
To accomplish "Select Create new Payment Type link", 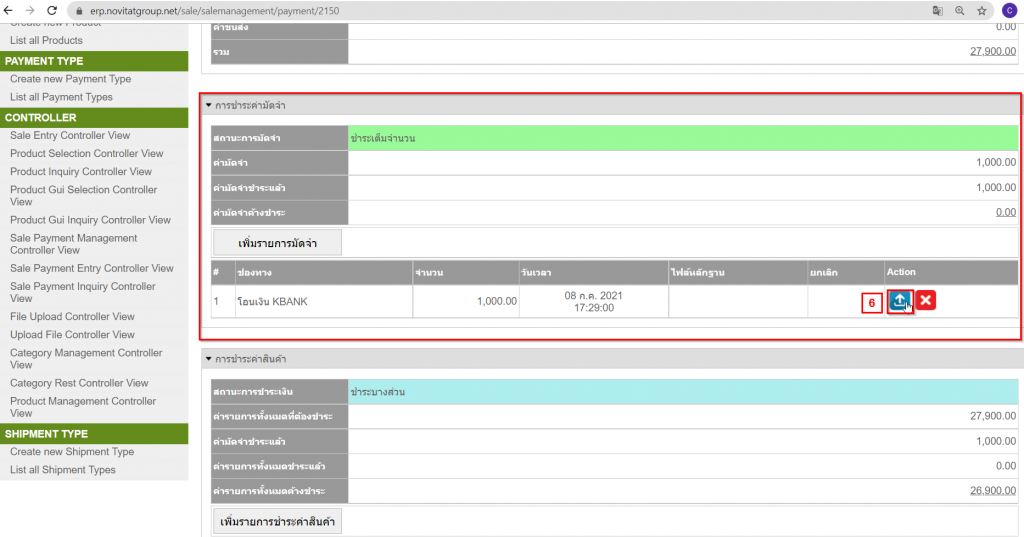I will 70,79.
